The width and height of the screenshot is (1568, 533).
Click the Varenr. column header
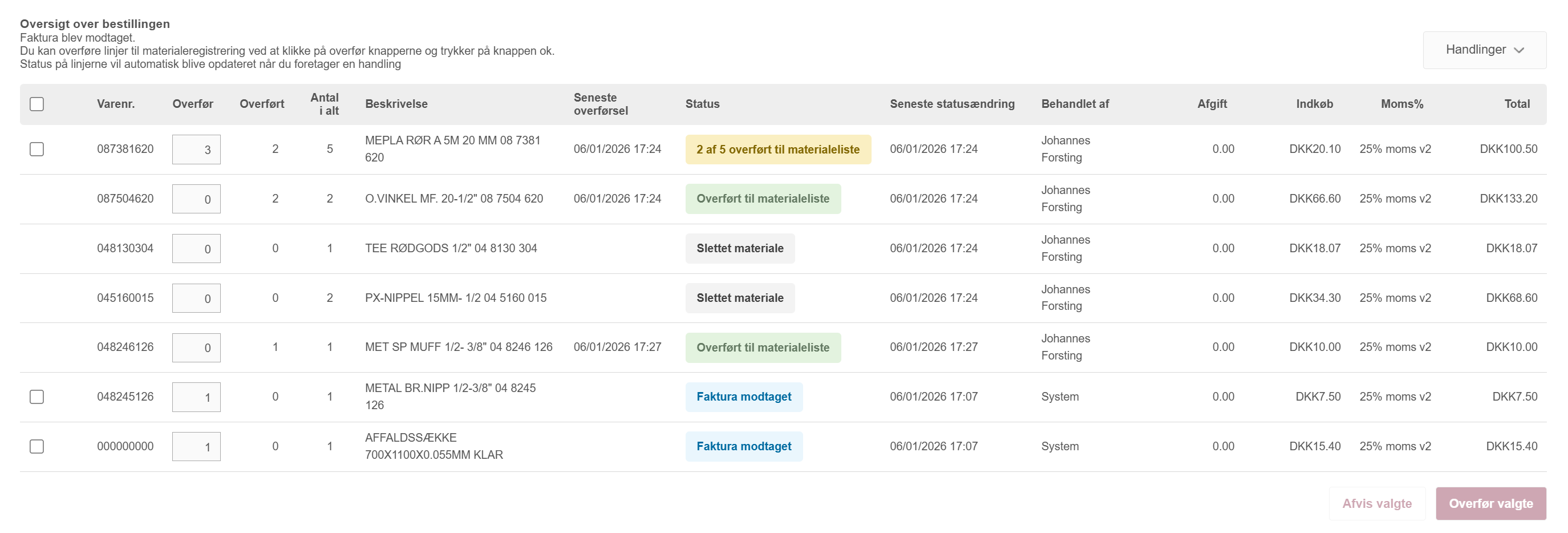tap(116, 104)
